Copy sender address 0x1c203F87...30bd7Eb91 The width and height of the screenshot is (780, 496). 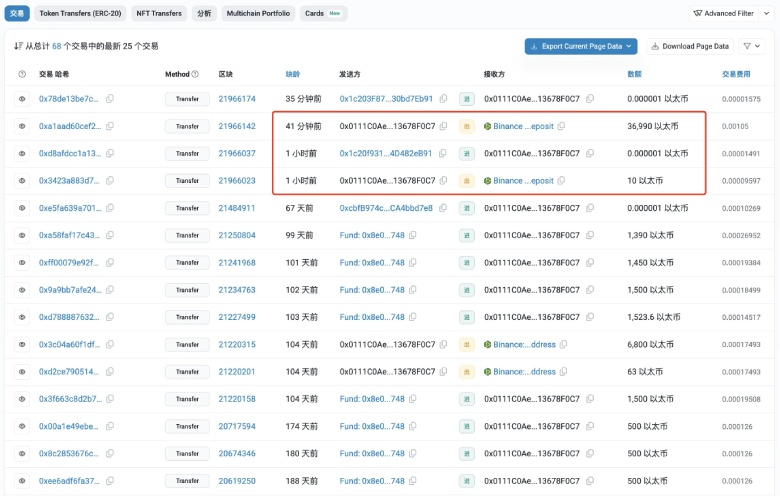(443, 99)
